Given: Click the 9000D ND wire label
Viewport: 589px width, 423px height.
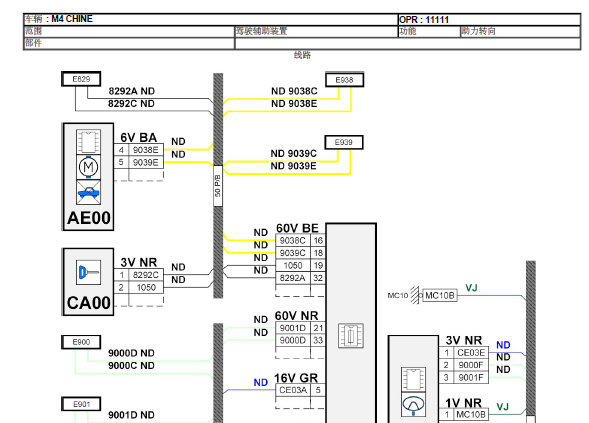Looking at the screenshot, I should pyautogui.click(x=131, y=353).
